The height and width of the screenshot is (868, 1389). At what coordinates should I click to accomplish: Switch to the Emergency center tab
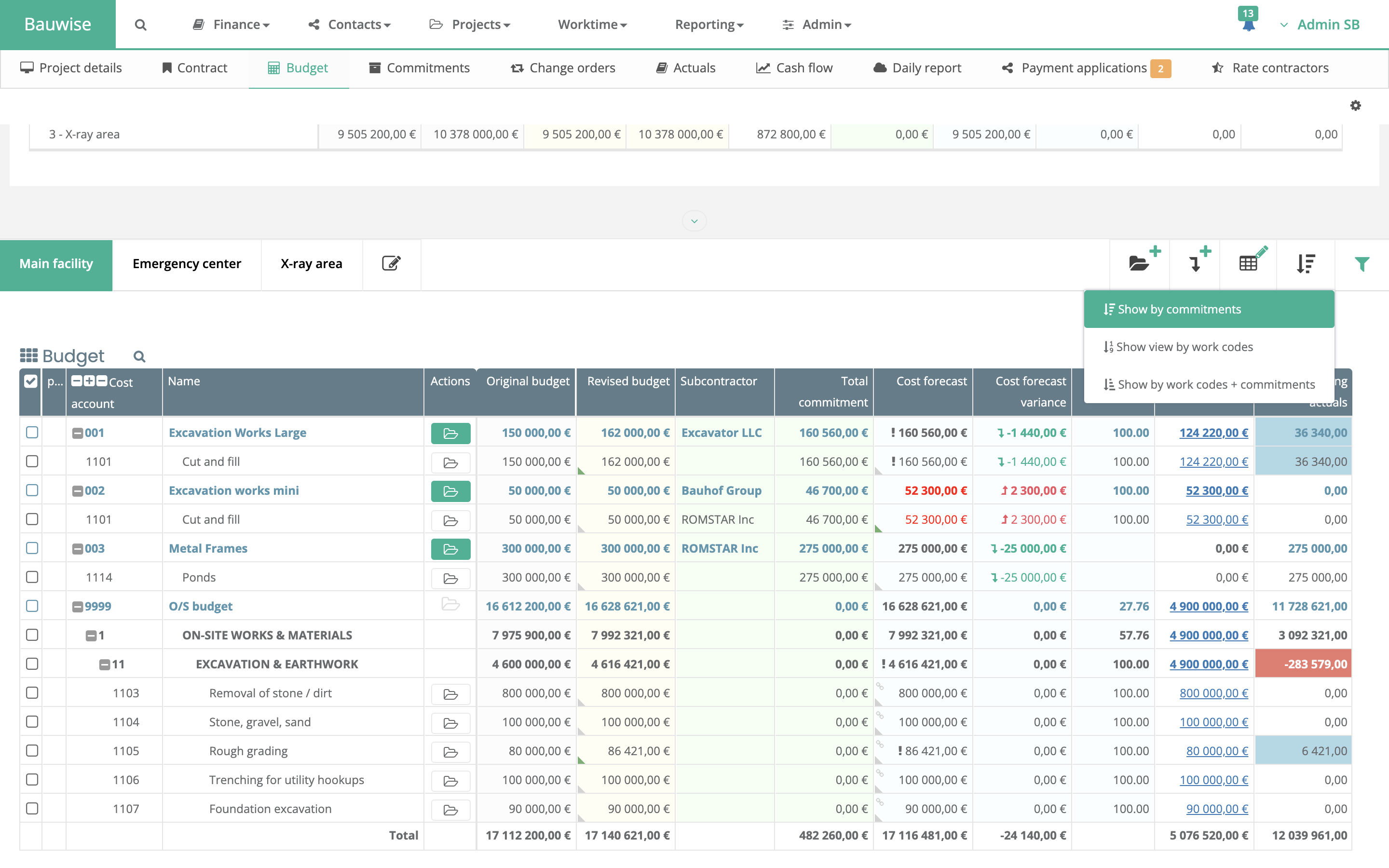[x=187, y=263]
